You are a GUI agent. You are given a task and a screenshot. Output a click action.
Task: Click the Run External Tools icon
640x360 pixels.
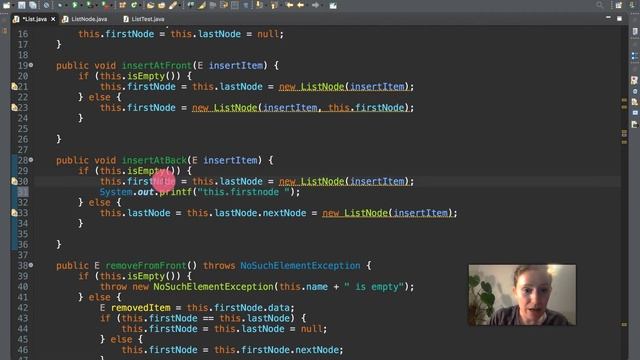click(x=104, y=5)
